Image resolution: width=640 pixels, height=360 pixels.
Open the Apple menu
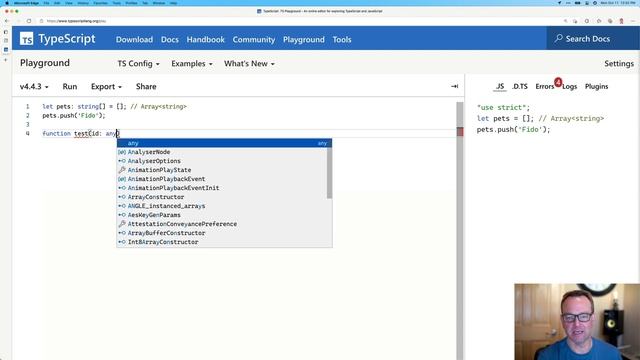pyautogui.click(x=7, y=3)
